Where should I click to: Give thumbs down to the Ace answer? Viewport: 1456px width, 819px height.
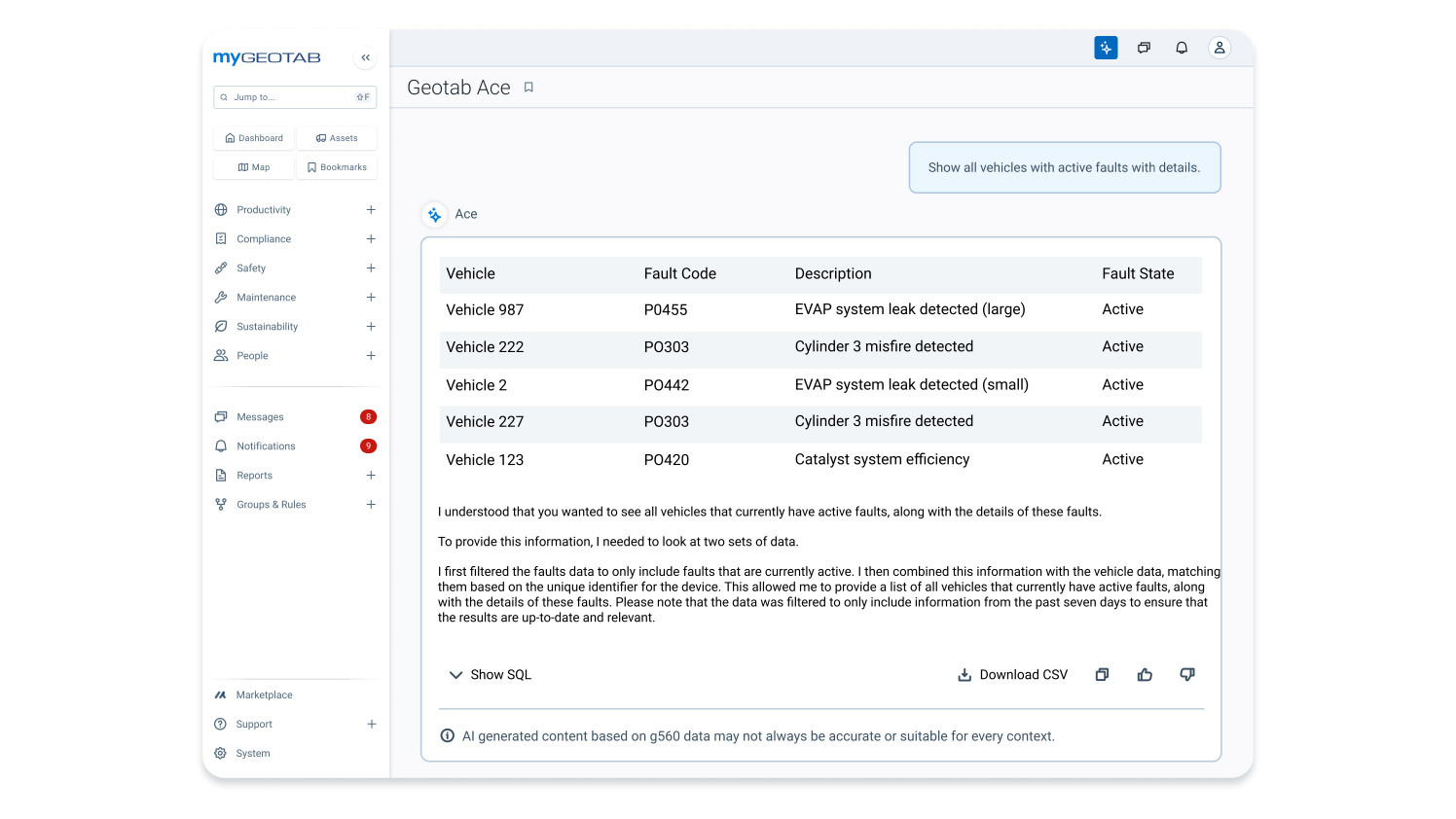click(x=1187, y=674)
